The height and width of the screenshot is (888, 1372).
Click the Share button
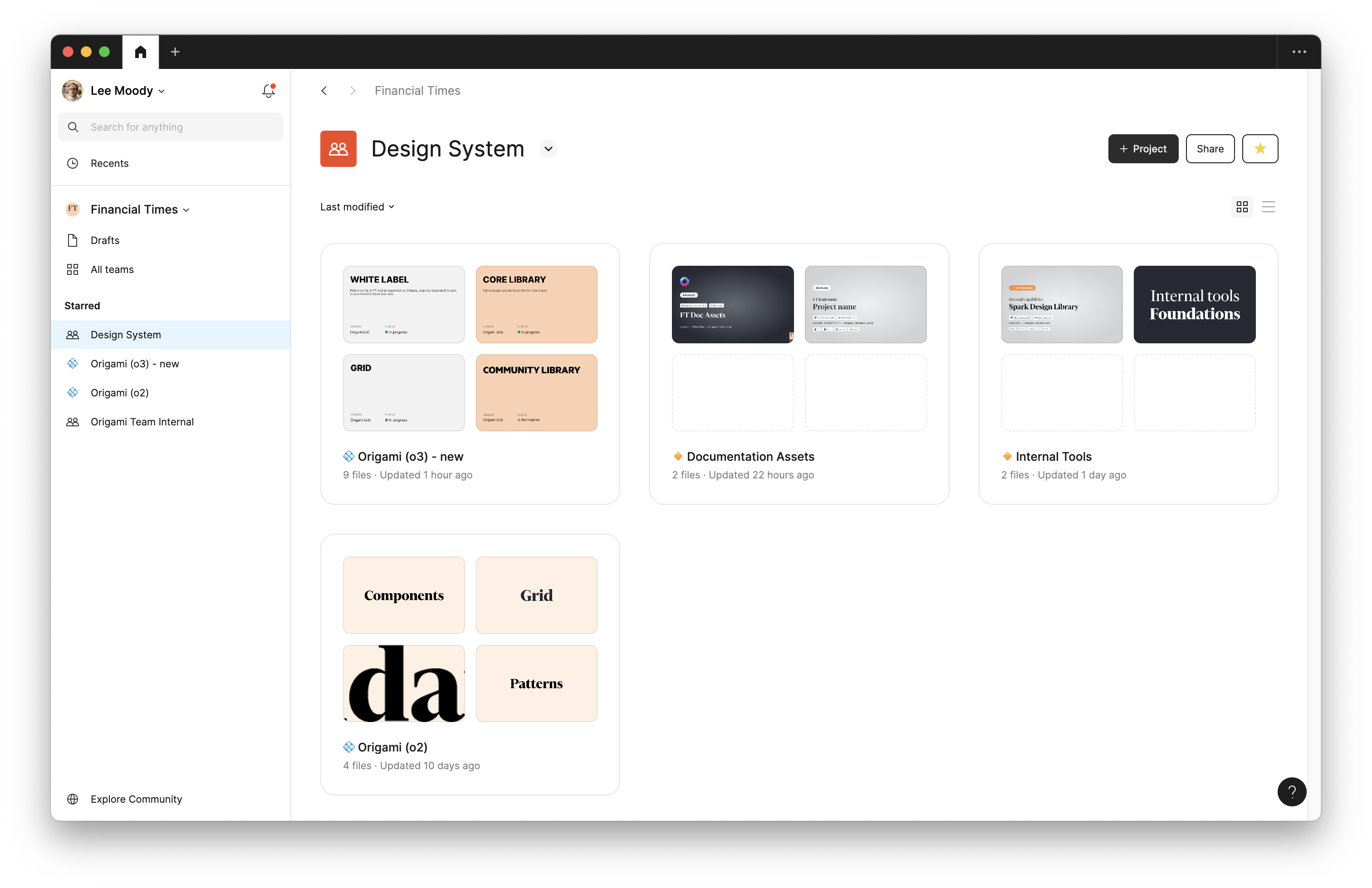(x=1210, y=149)
